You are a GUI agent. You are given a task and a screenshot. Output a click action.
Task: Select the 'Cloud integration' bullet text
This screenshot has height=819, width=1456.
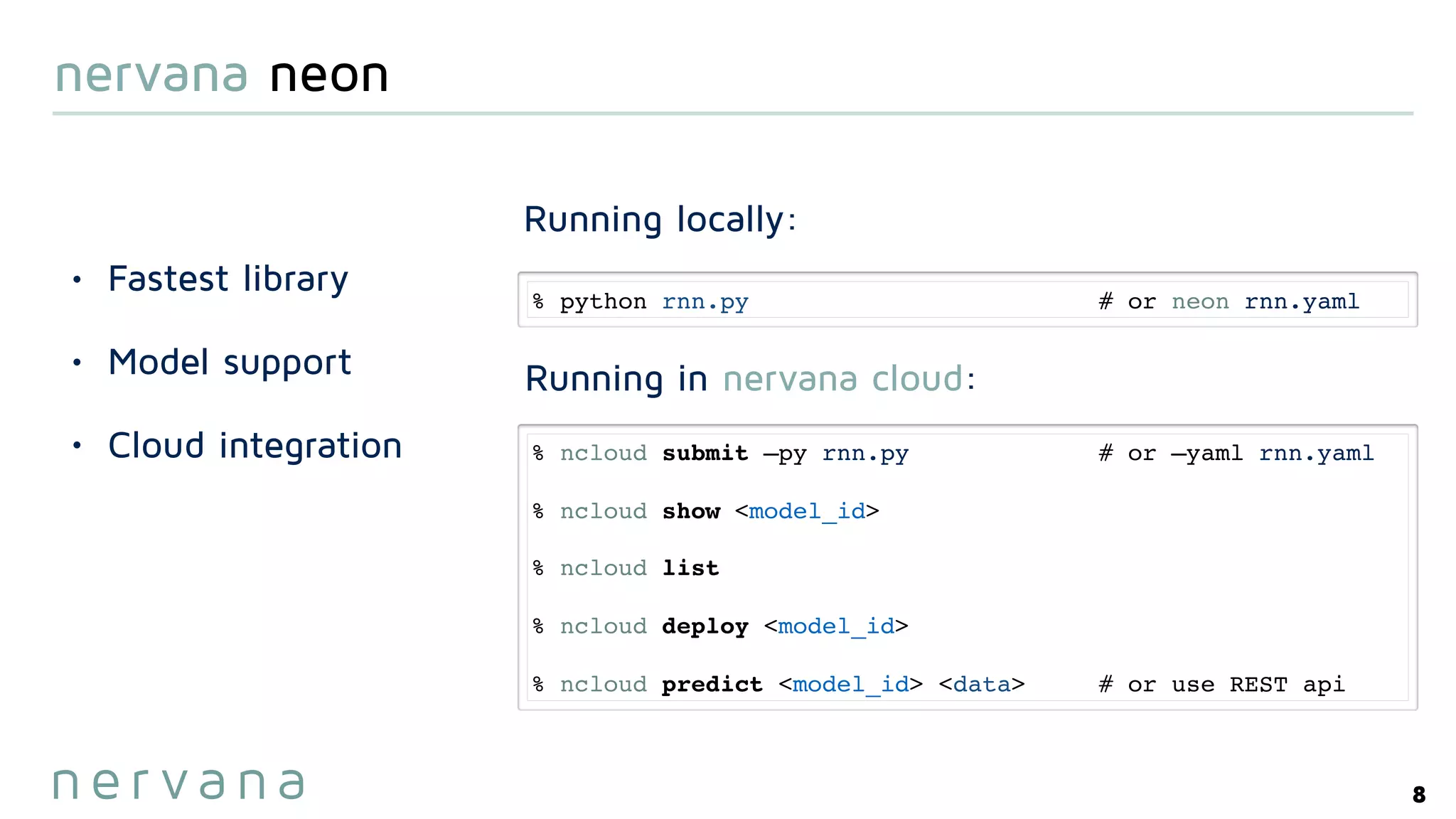click(255, 446)
